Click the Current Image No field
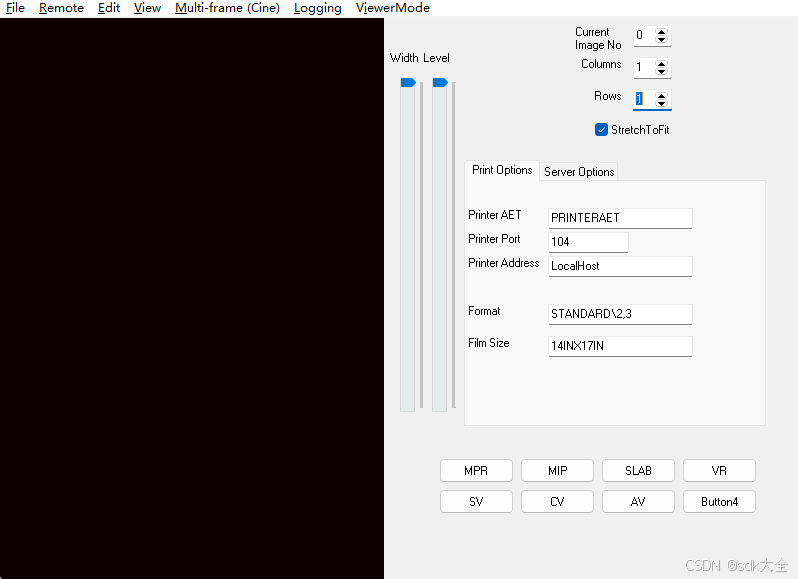 tap(644, 36)
